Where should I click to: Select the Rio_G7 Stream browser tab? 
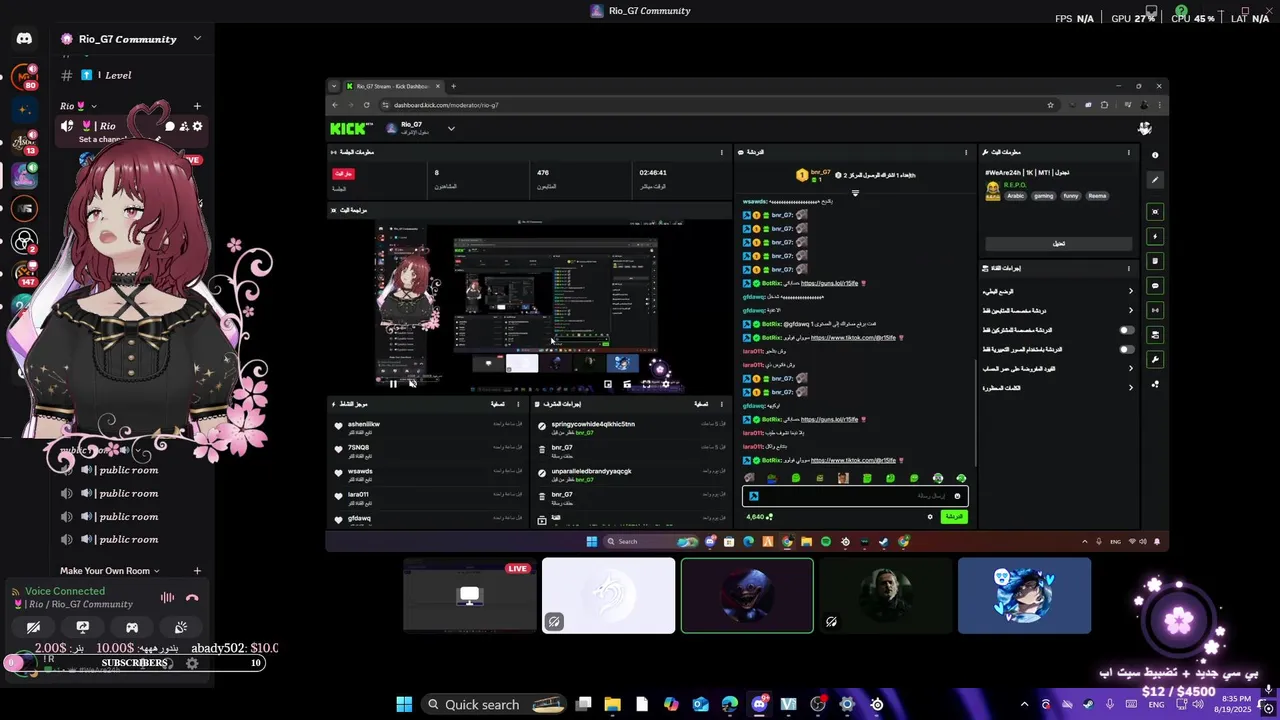tap(392, 86)
